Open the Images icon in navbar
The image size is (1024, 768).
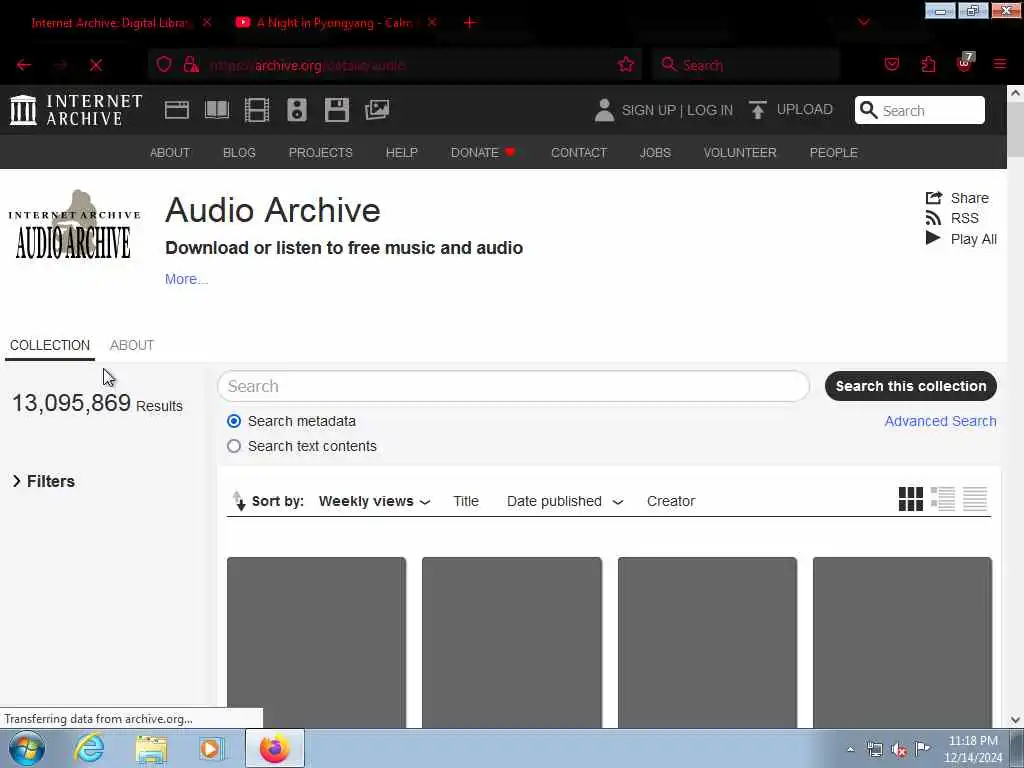click(377, 110)
